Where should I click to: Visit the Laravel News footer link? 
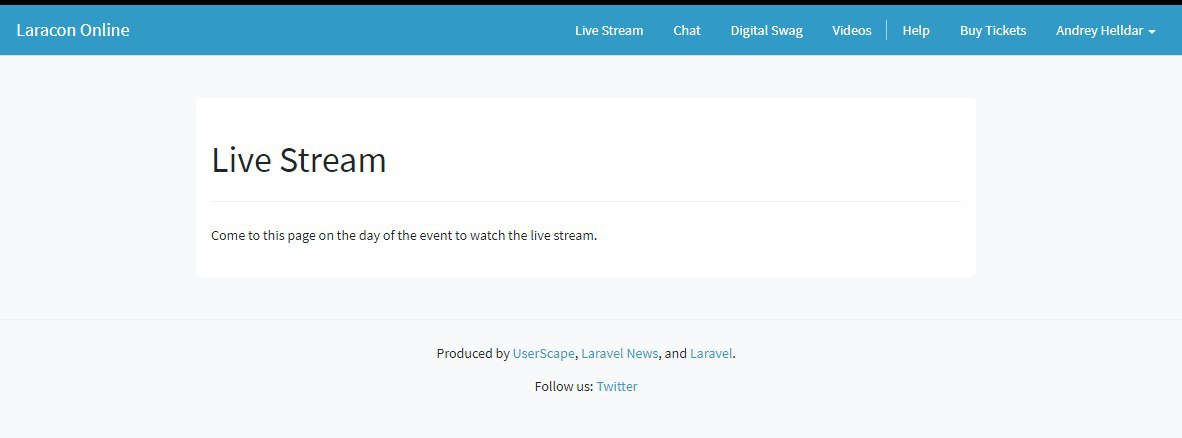pyautogui.click(x=620, y=353)
